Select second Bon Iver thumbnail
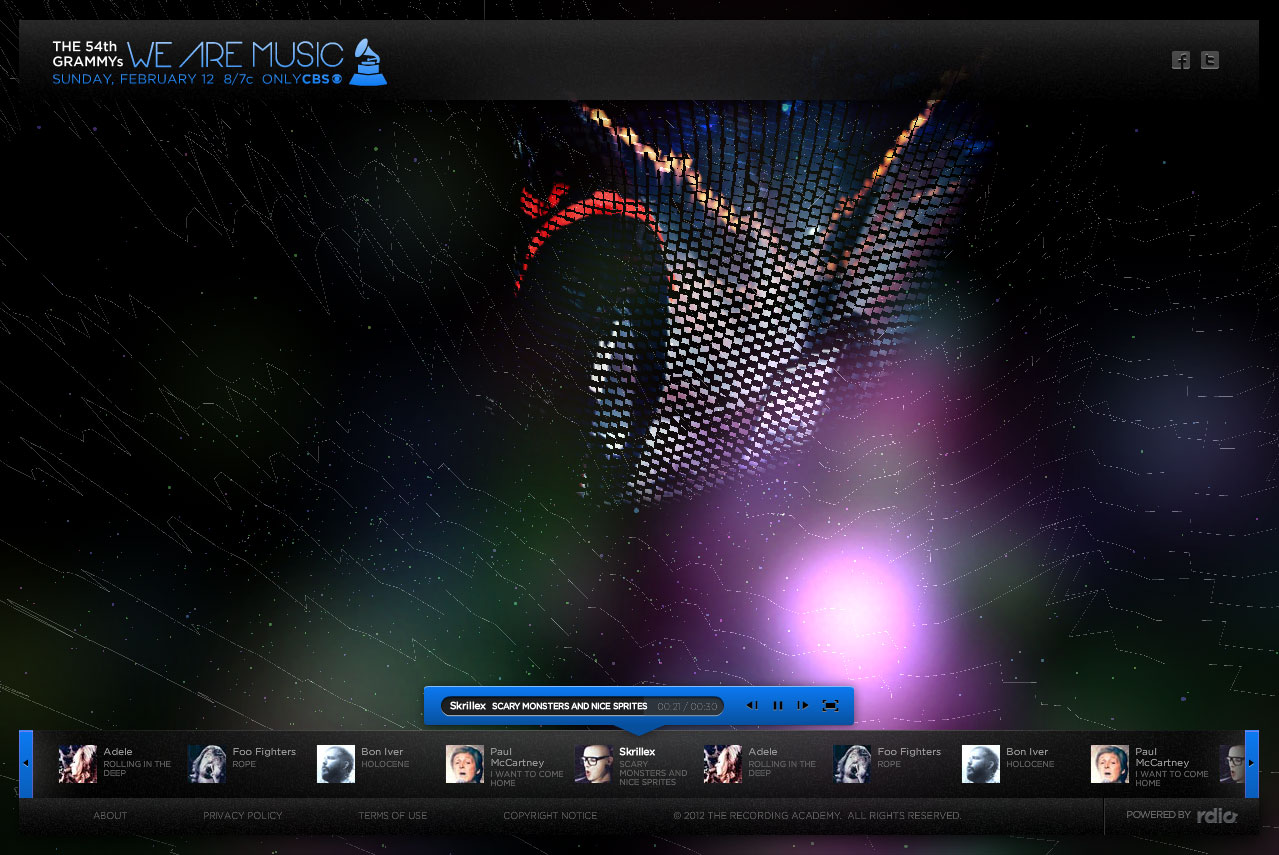This screenshot has width=1279, height=855. pos(981,764)
